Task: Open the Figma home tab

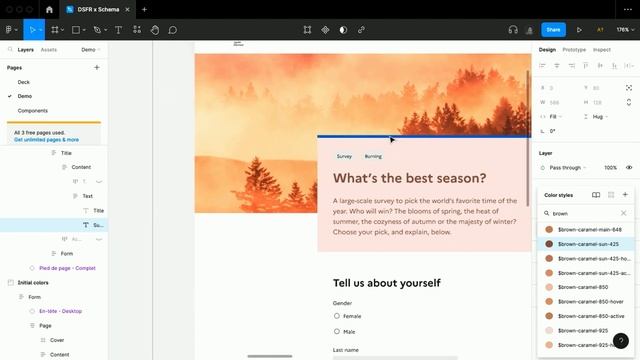Action: tap(49, 9)
